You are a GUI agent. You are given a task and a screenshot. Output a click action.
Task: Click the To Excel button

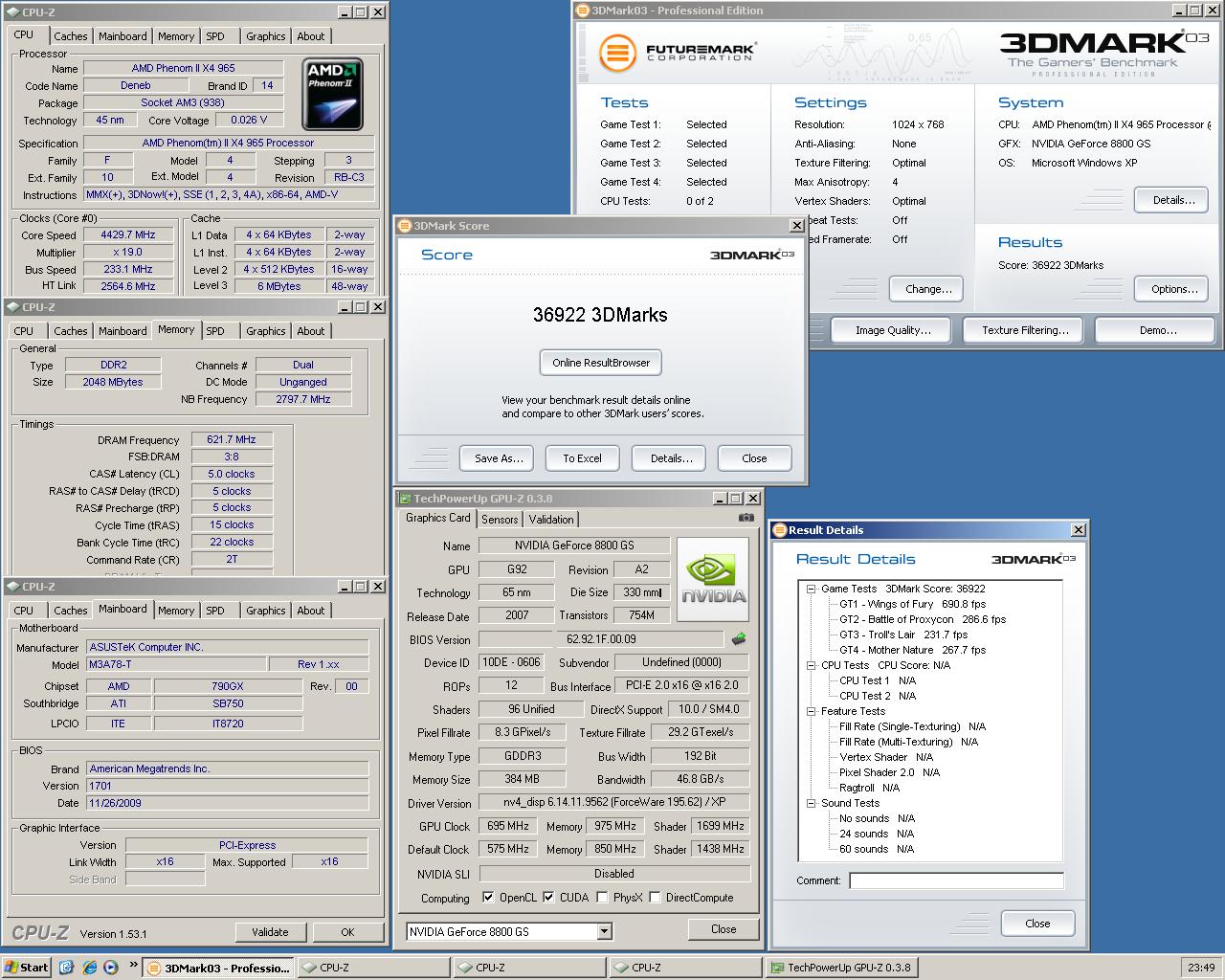[x=582, y=458]
